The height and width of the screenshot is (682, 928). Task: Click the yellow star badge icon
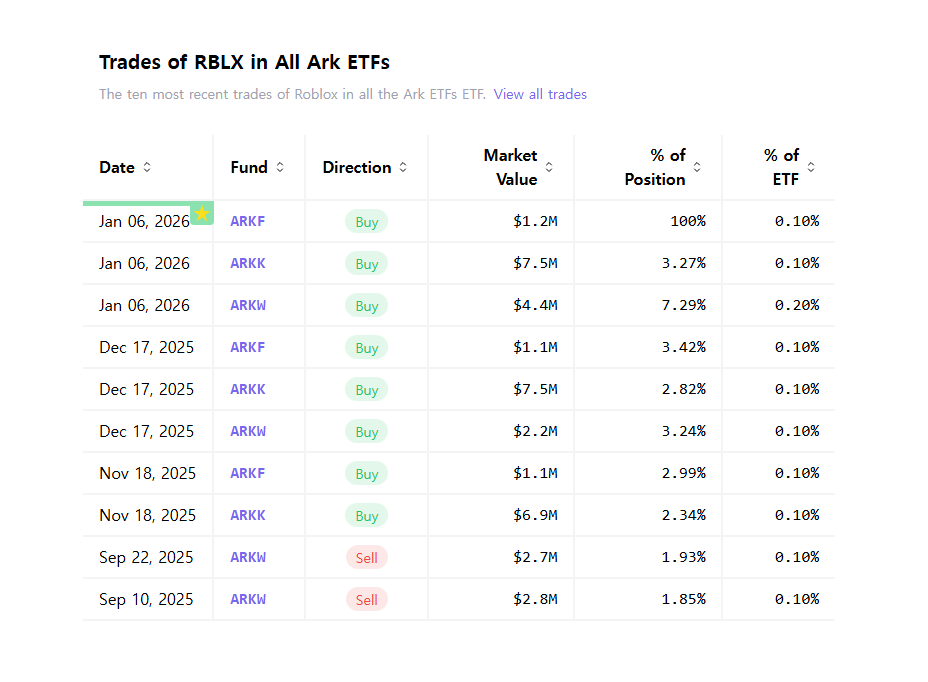202,213
